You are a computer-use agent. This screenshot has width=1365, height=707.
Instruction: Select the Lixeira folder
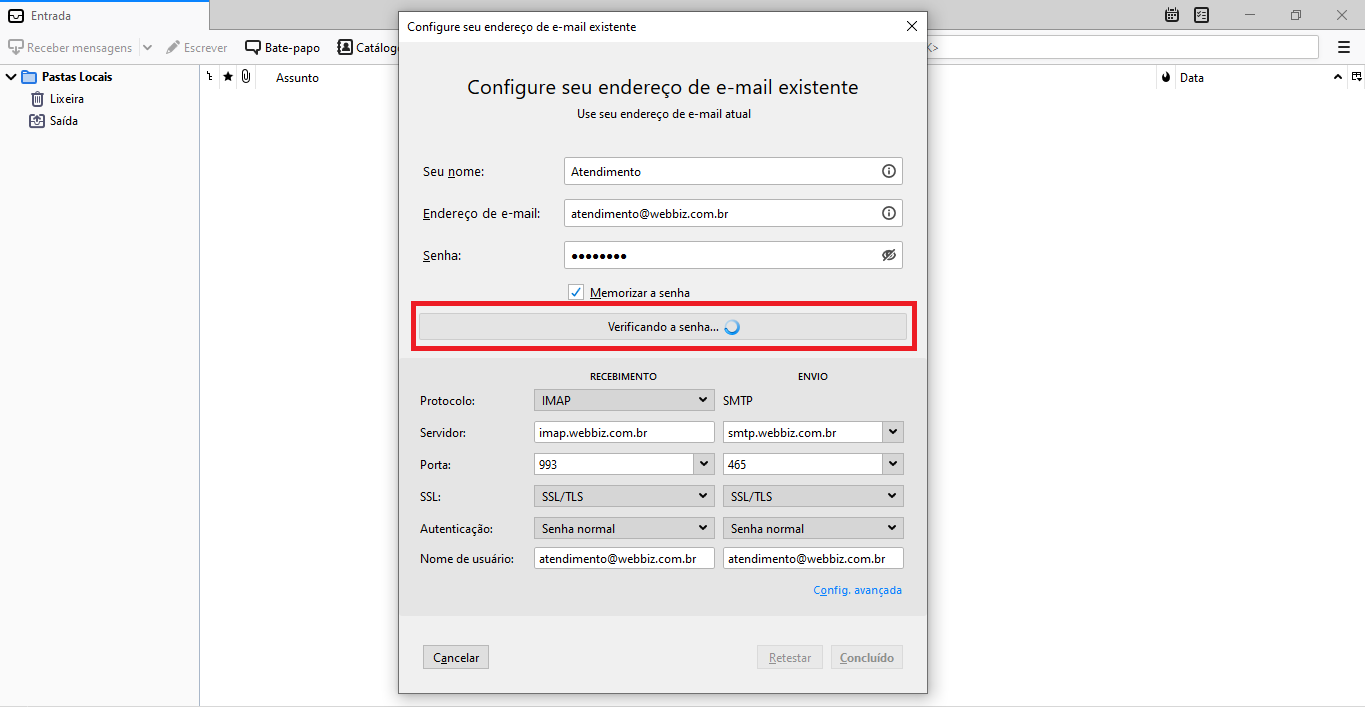(66, 99)
